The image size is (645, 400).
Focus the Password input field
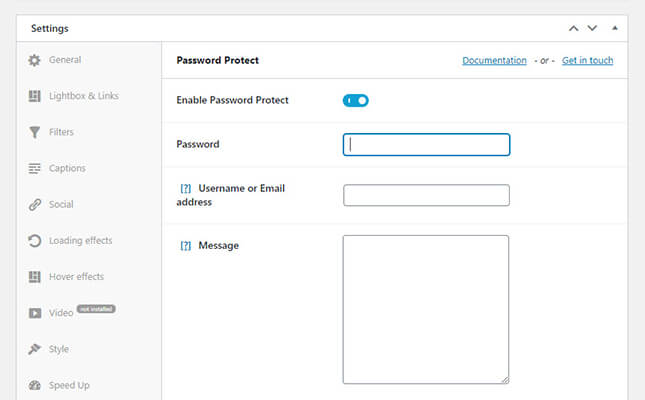click(x=426, y=144)
